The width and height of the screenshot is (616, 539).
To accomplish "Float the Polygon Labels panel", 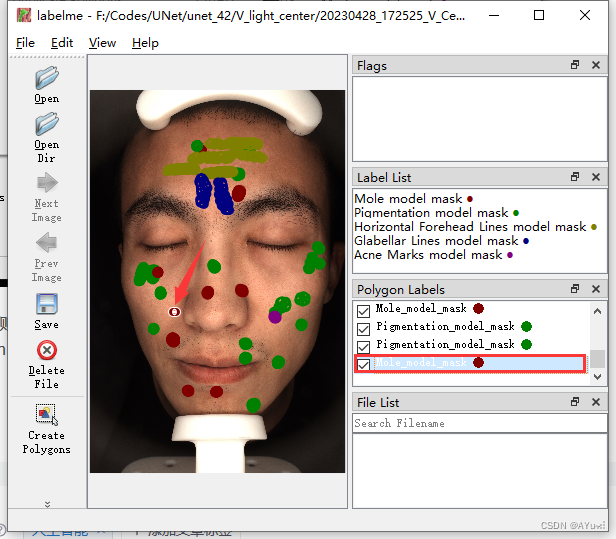I will [x=575, y=289].
